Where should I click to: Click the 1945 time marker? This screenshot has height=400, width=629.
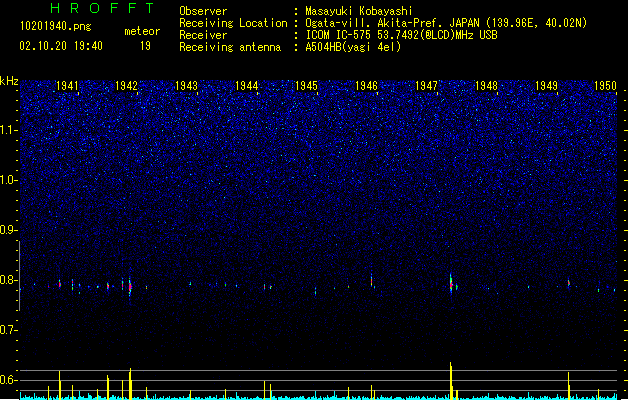coord(306,86)
